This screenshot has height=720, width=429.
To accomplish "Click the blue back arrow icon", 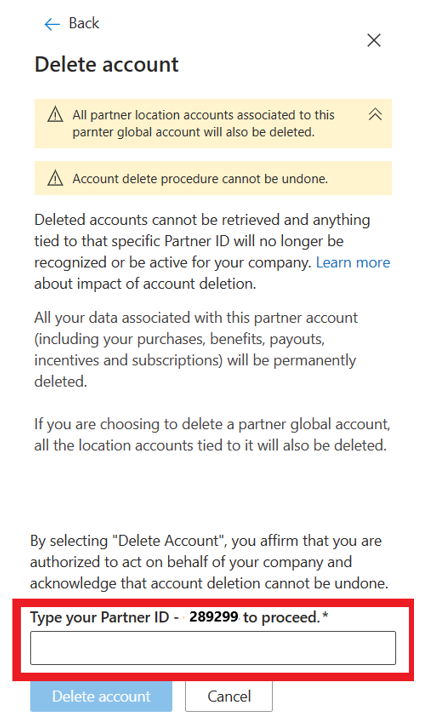I will click(52, 24).
